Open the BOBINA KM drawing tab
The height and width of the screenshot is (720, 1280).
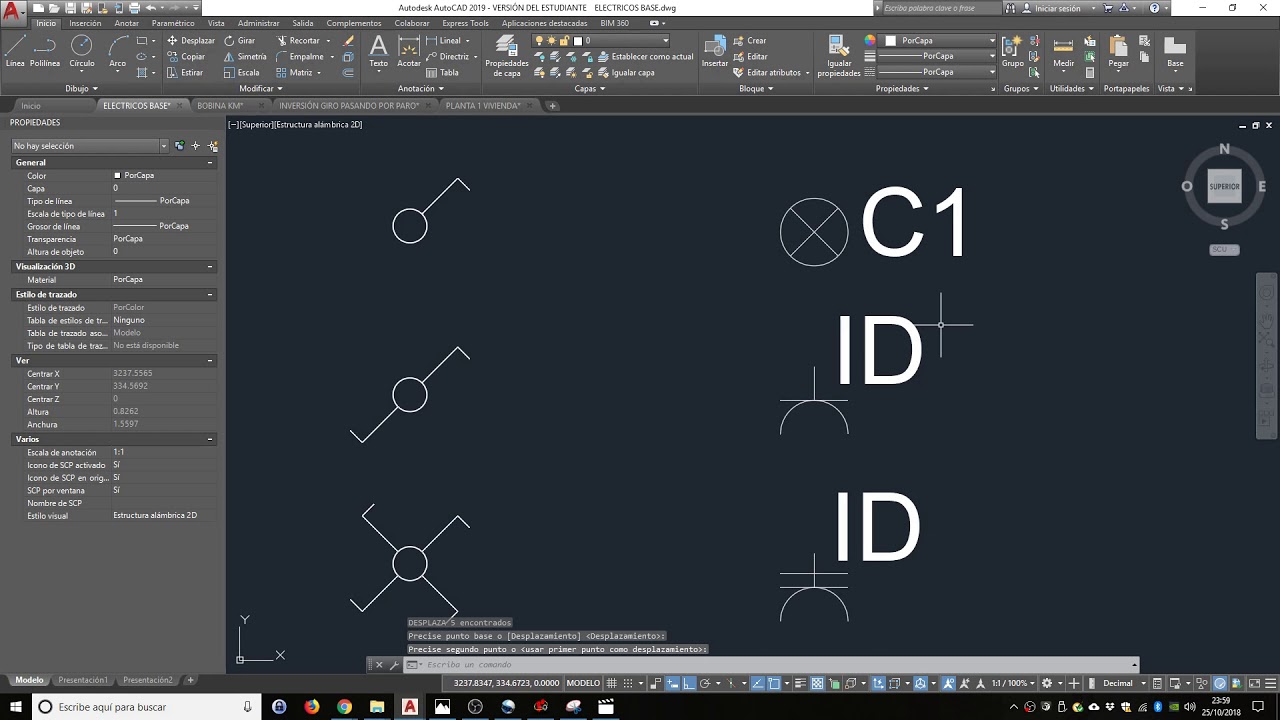220,105
